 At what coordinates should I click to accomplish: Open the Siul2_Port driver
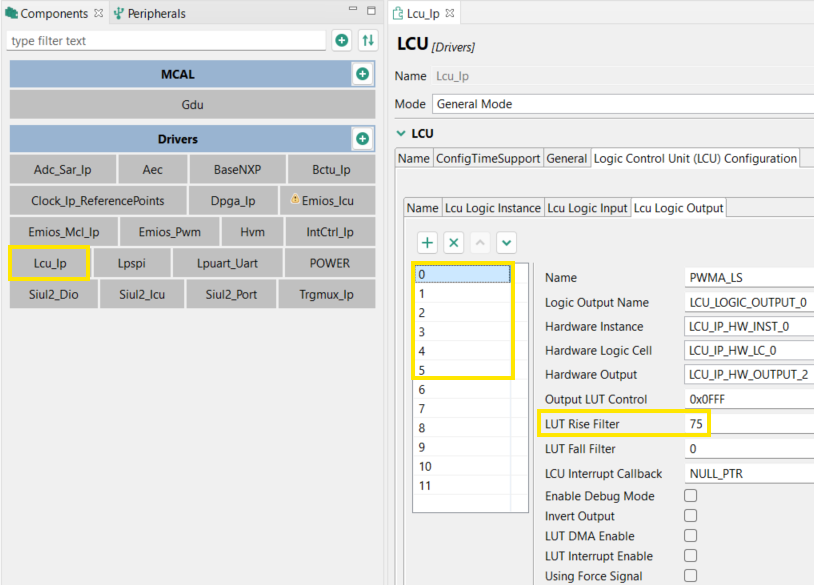click(x=231, y=294)
